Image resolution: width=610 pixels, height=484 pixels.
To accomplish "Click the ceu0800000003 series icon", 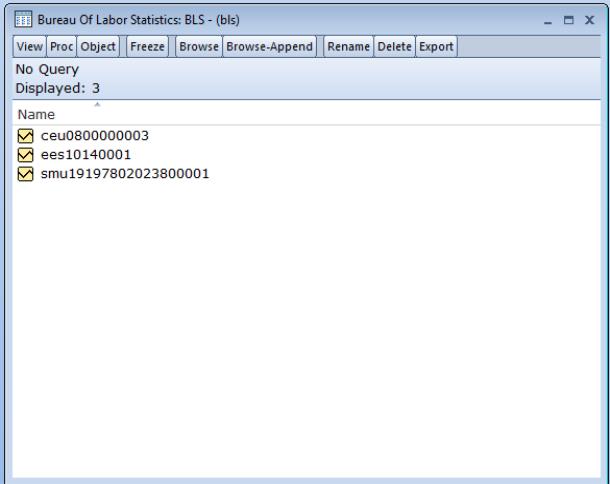I will pyautogui.click(x=26, y=135).
